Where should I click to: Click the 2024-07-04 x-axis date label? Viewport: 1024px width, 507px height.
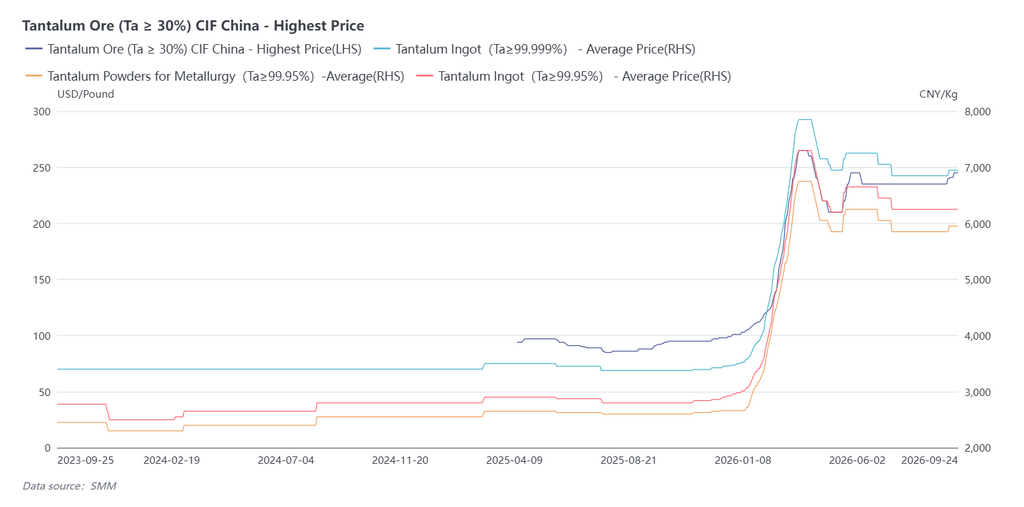pyautogui.click(x=286, y=460)
